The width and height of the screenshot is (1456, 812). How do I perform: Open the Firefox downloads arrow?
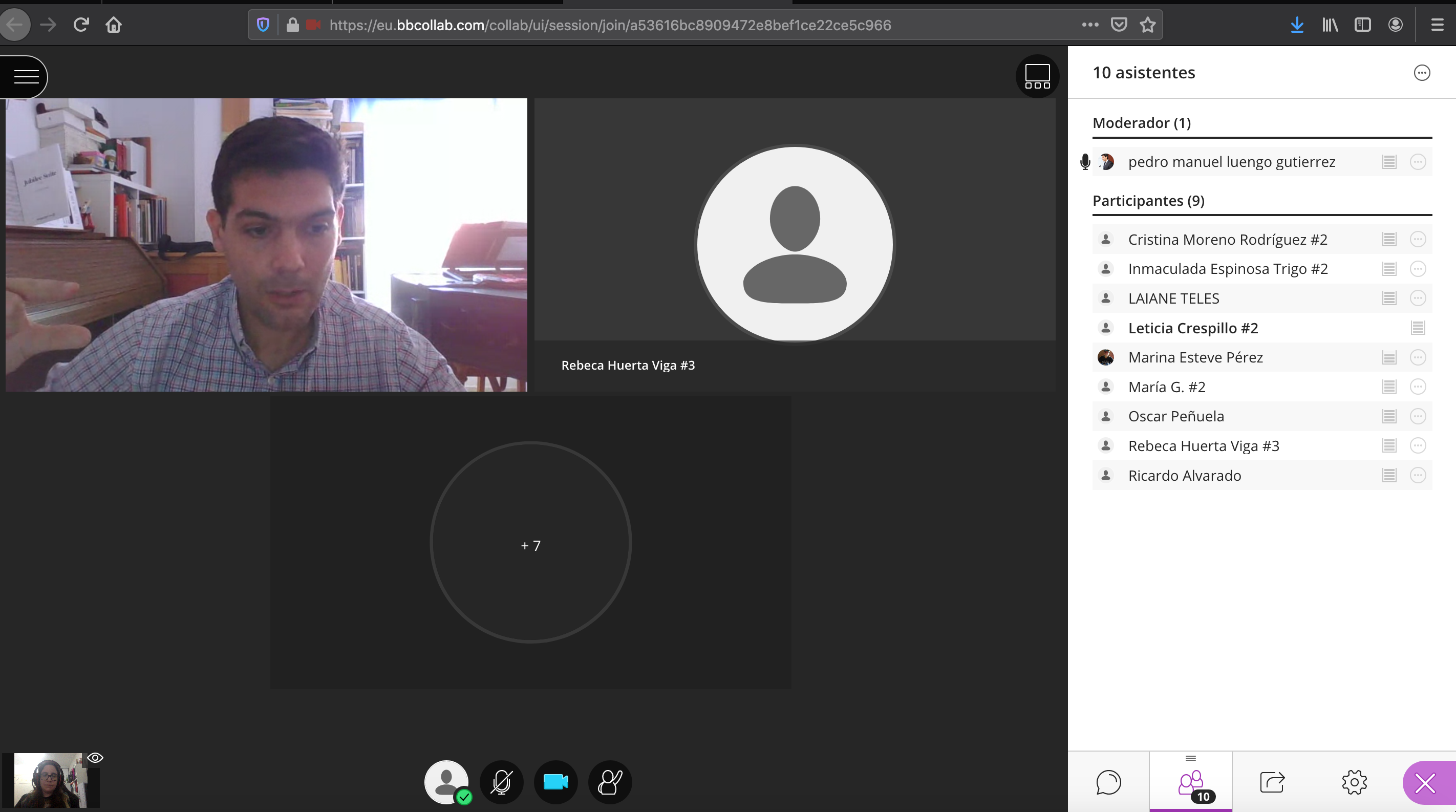tap(1297, 25)
